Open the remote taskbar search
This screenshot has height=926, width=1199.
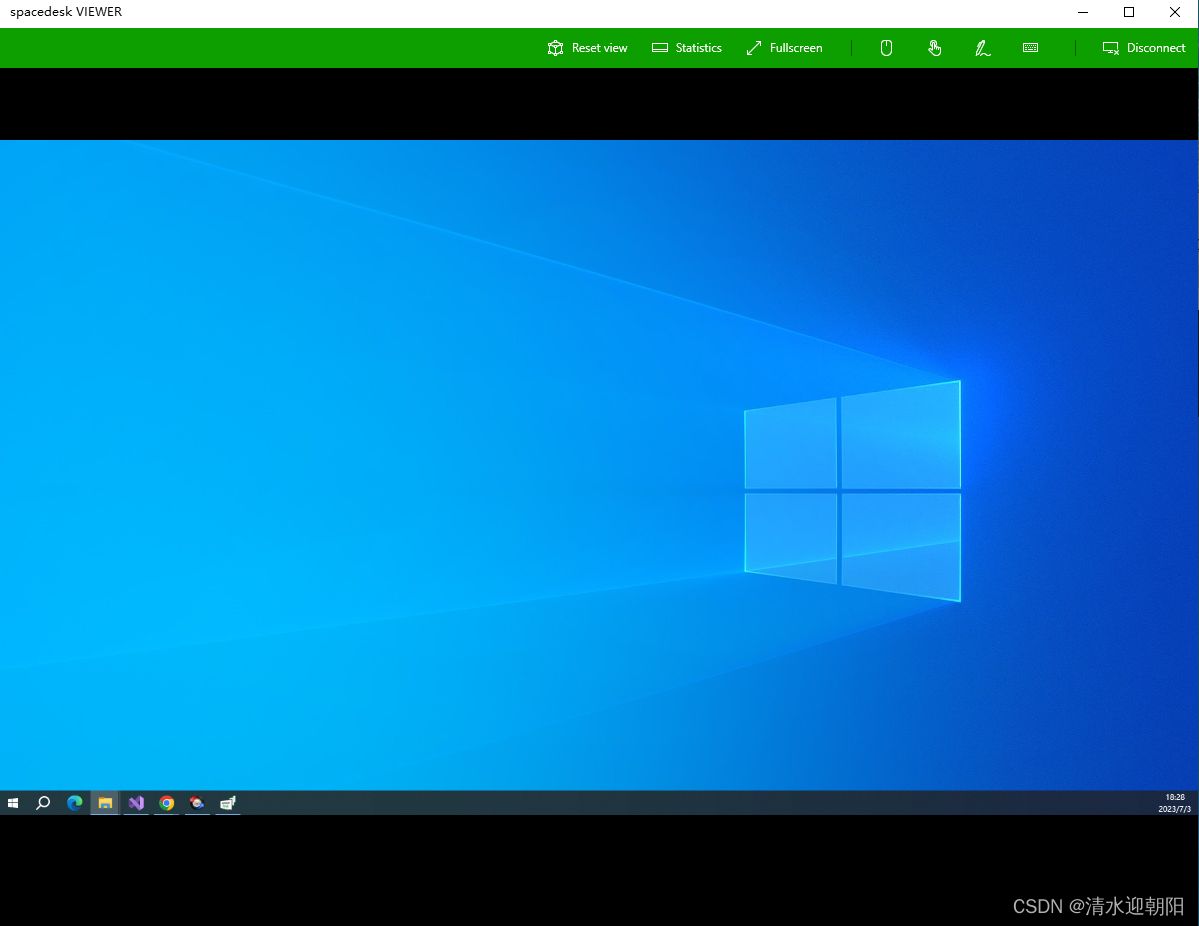tap(44, 802)
